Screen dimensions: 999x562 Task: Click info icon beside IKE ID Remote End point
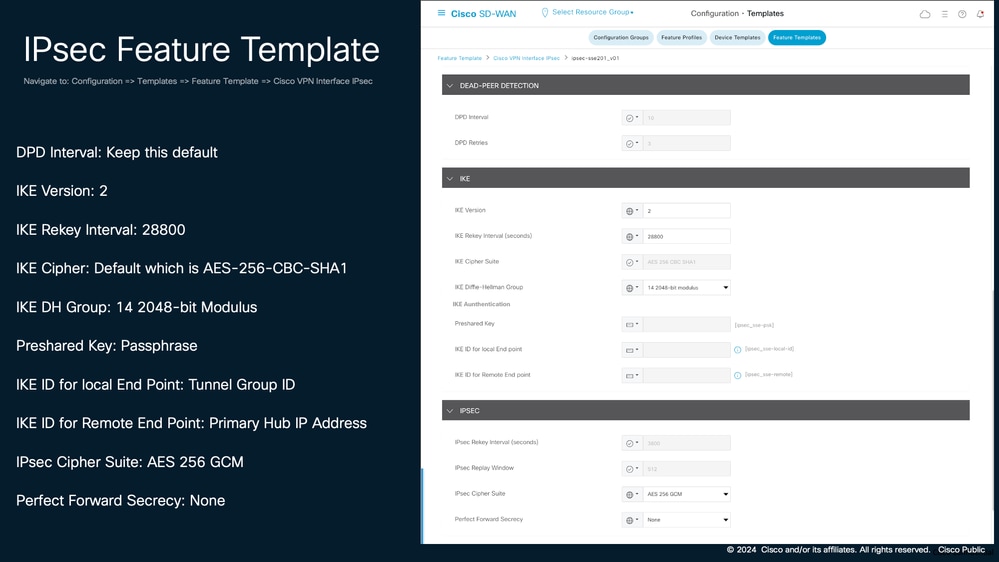pos(737,375)
